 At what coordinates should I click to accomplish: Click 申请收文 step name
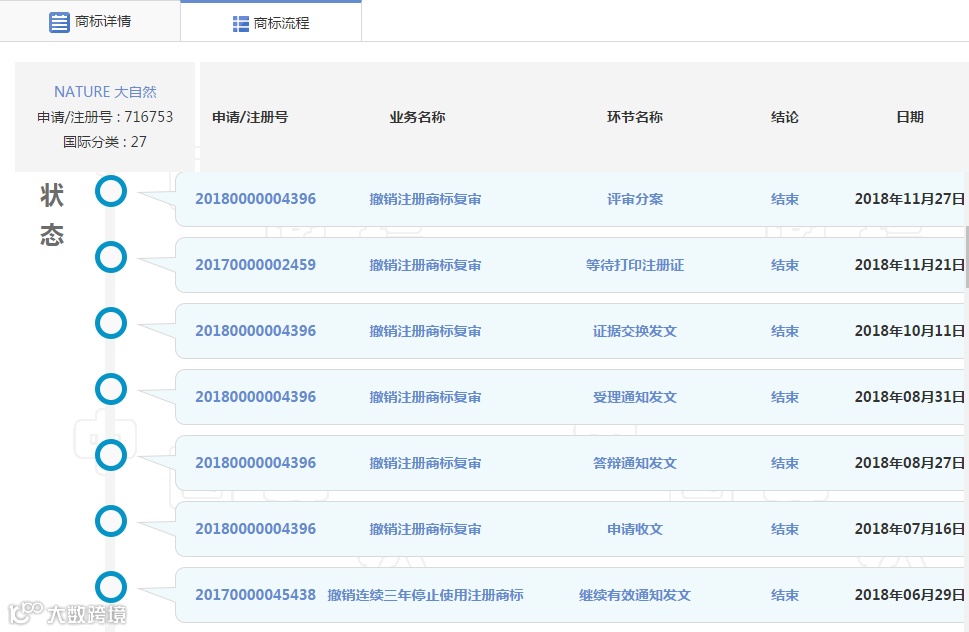click(x=635, y=529)
